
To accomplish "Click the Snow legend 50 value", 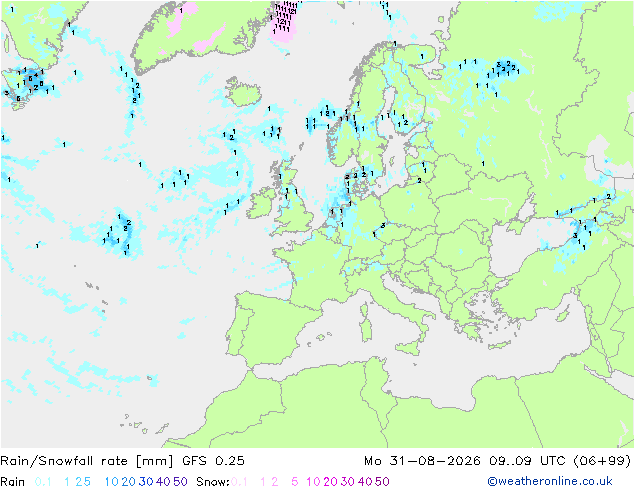I will 382,482.
